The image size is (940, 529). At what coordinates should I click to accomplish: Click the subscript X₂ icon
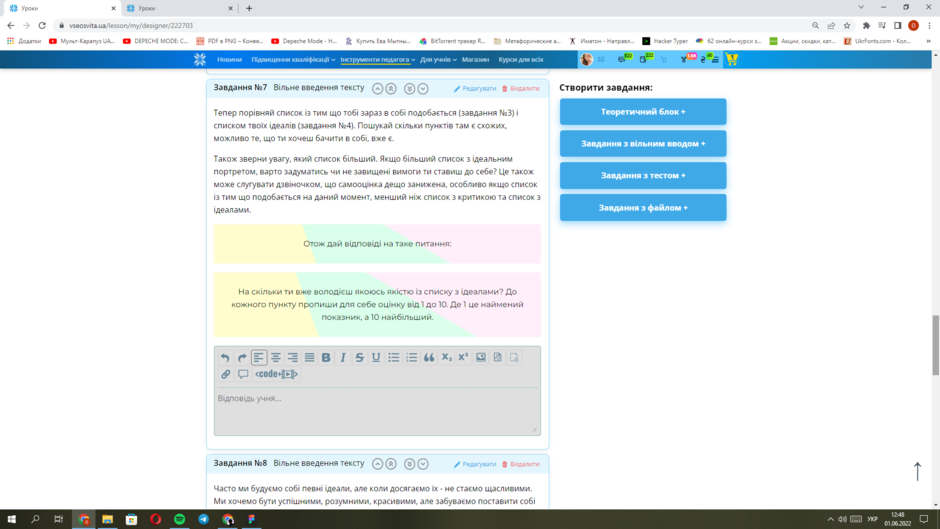click(x=447, y=358)
